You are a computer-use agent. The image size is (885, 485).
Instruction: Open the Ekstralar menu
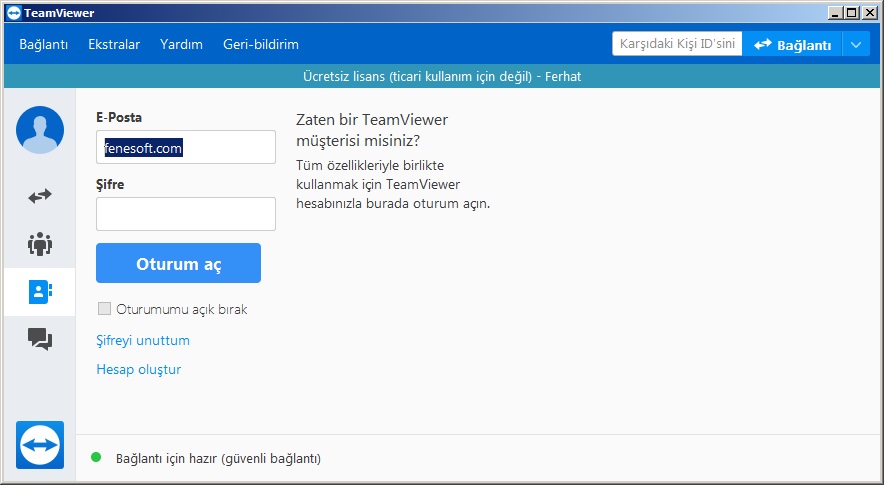tap(114, 44)
